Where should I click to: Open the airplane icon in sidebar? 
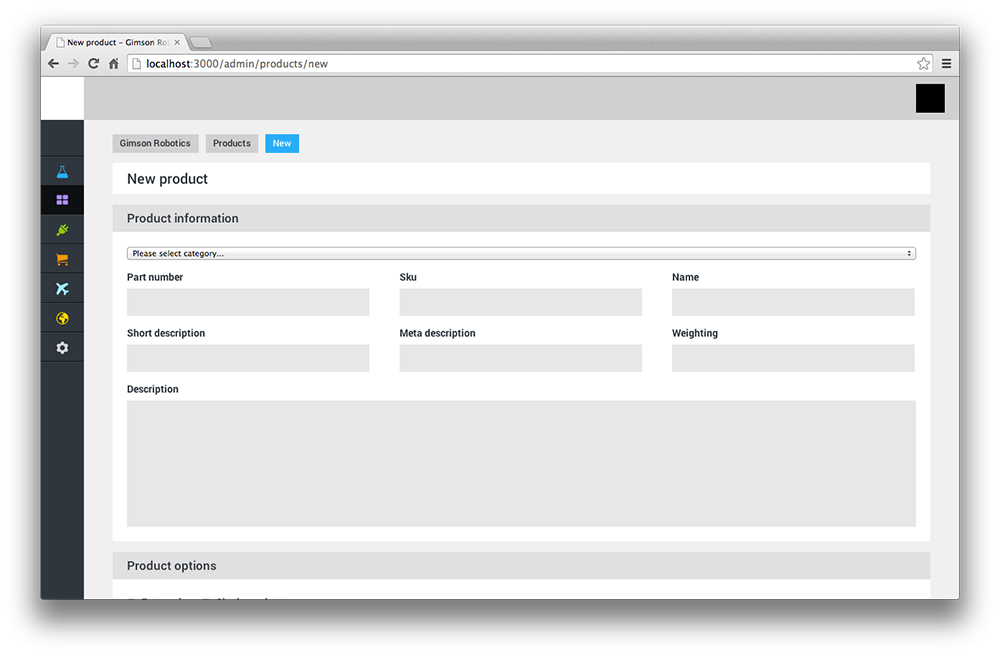[62, 289]
